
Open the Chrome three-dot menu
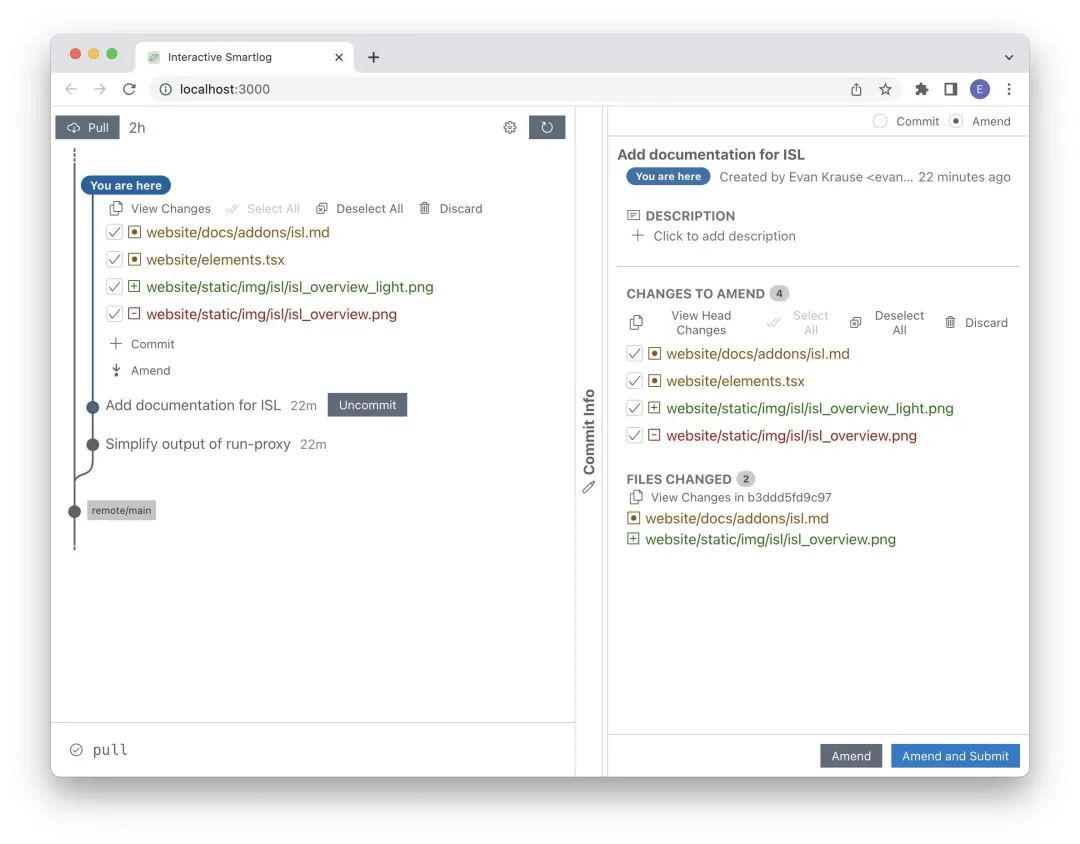coord(1009,89)
